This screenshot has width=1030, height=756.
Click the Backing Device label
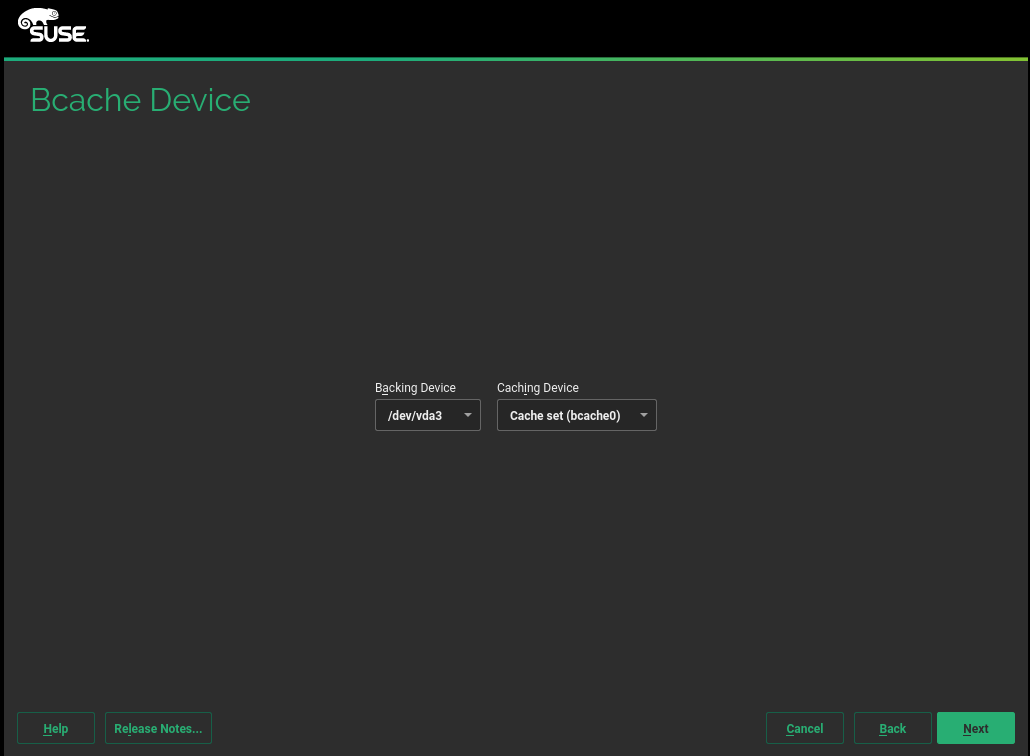click(415, 388)
